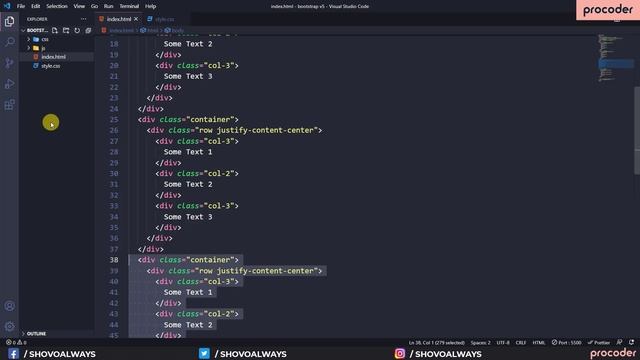Click the Port : 5500 live server item
Viewport: 640px width, 360px height.
(567, 342)
